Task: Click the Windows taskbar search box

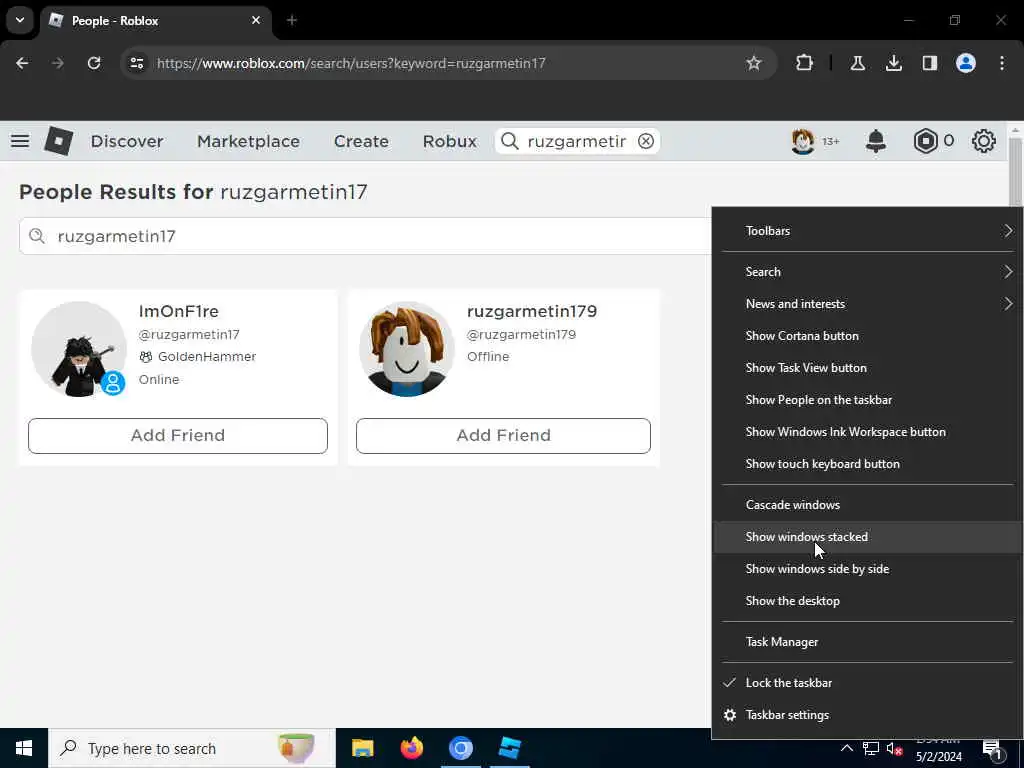Action: [x=192, y=748]
